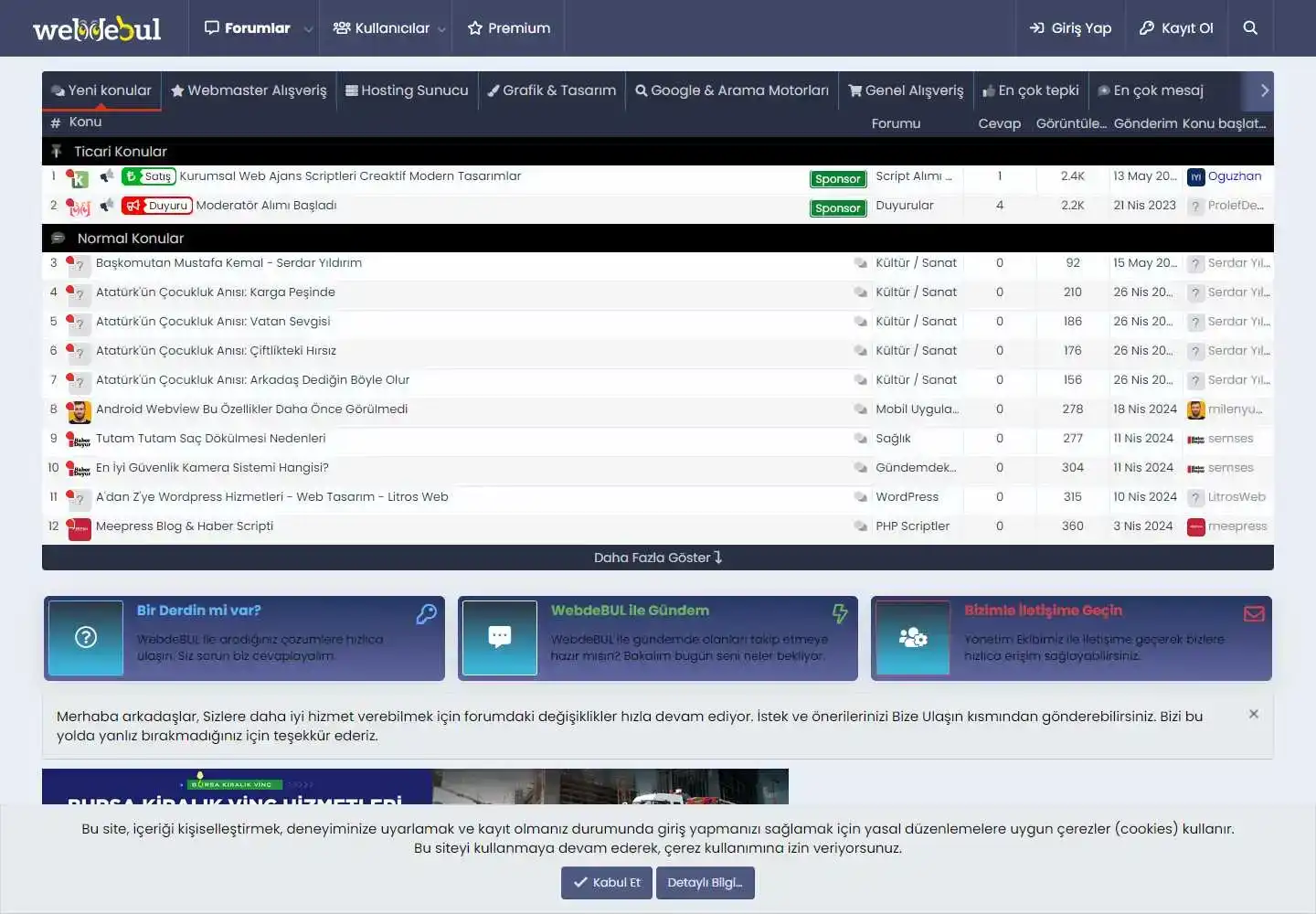Click the users-gear tile icon
This screenshot has height=914, width=1316.
(913, 637)
